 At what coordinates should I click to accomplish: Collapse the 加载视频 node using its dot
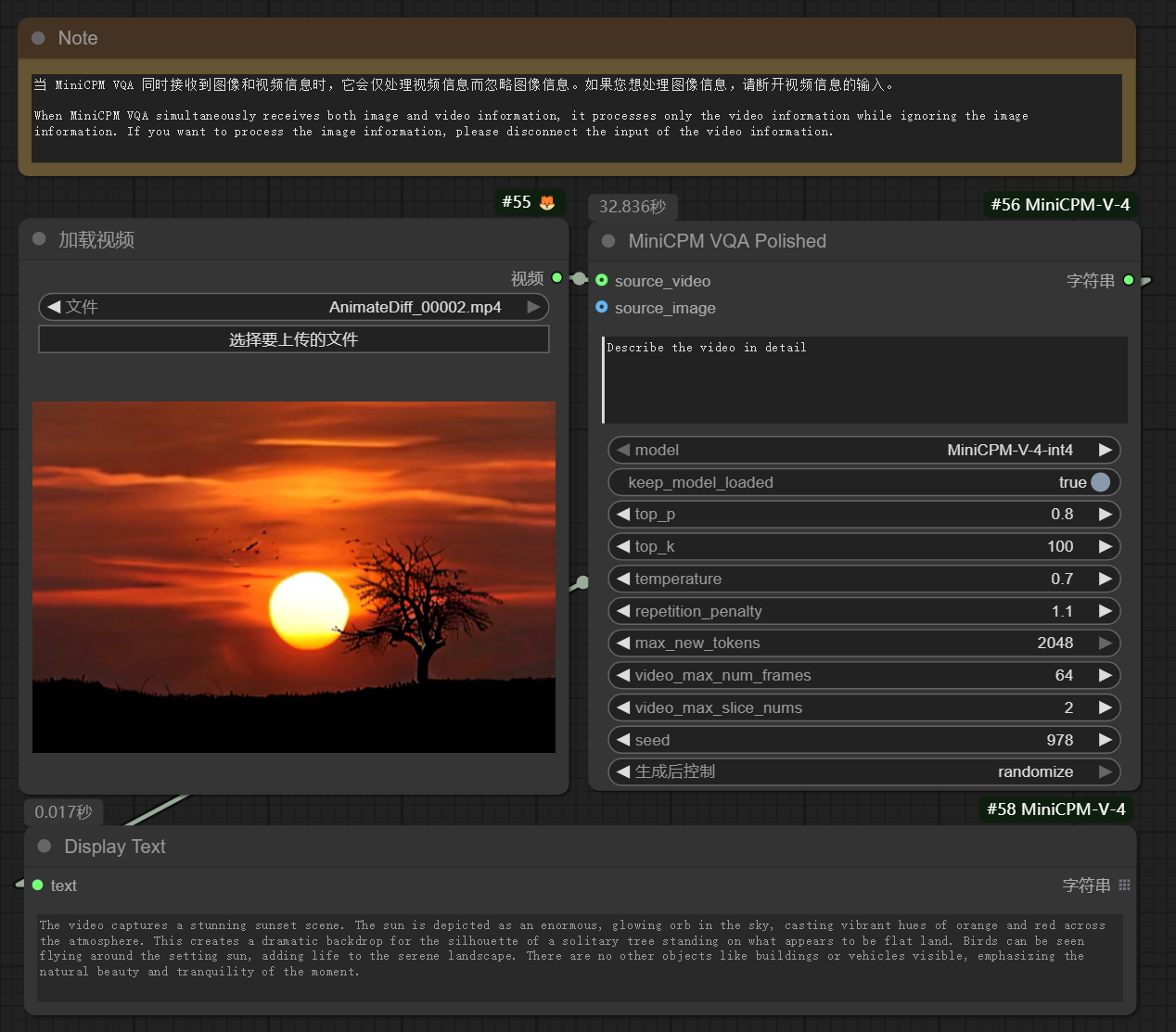coord(39,238)
